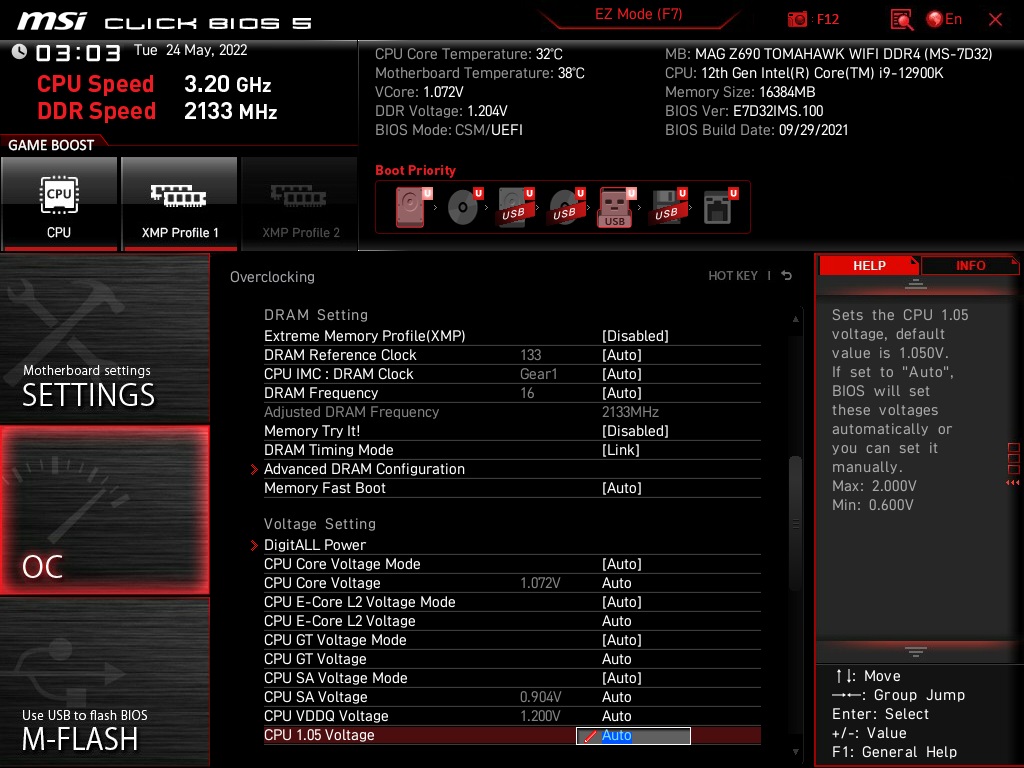The width and height of the screenshot is (1024, 768).
Task: Open the BIOS search icon
Action: (901, 20)
